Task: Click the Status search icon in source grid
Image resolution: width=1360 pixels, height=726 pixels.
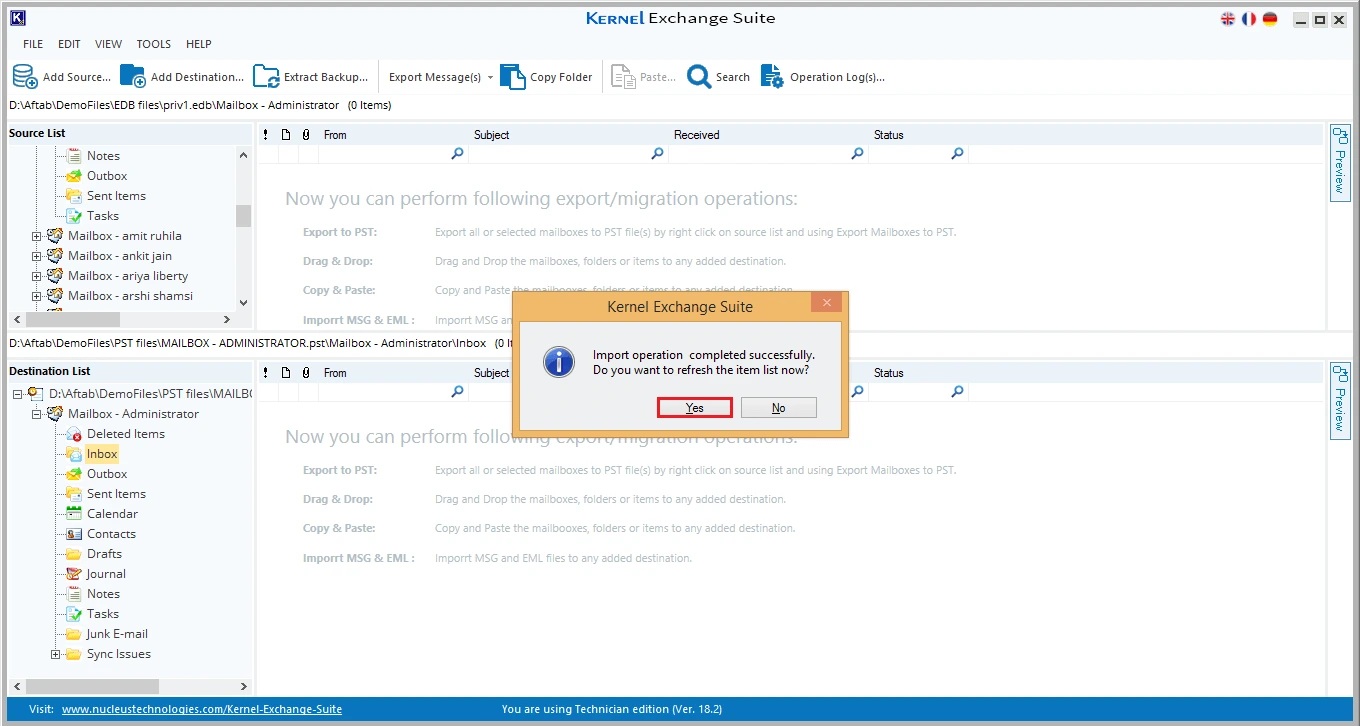Action: [x=957, y=154]
